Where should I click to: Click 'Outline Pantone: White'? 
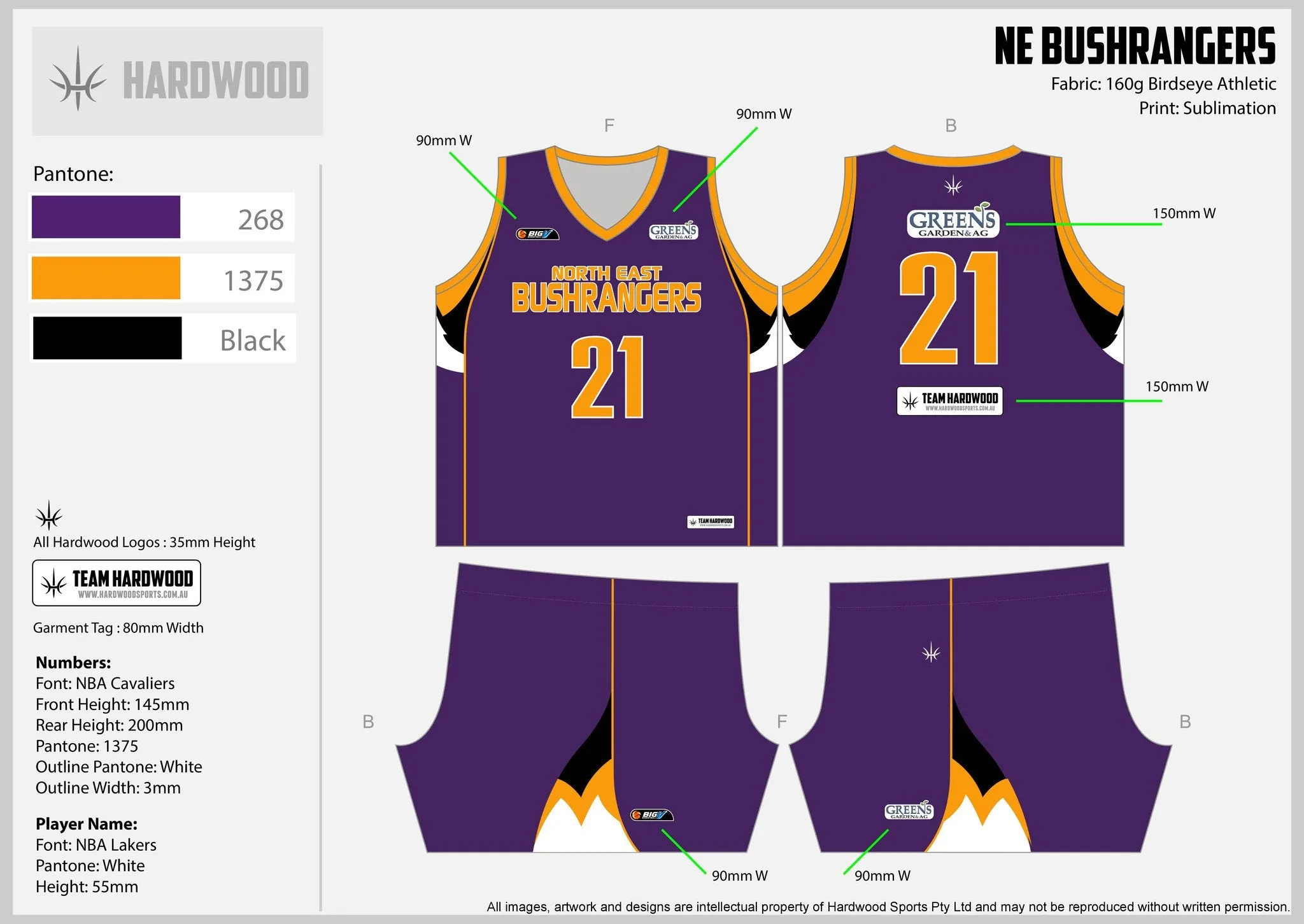(119, 767)
